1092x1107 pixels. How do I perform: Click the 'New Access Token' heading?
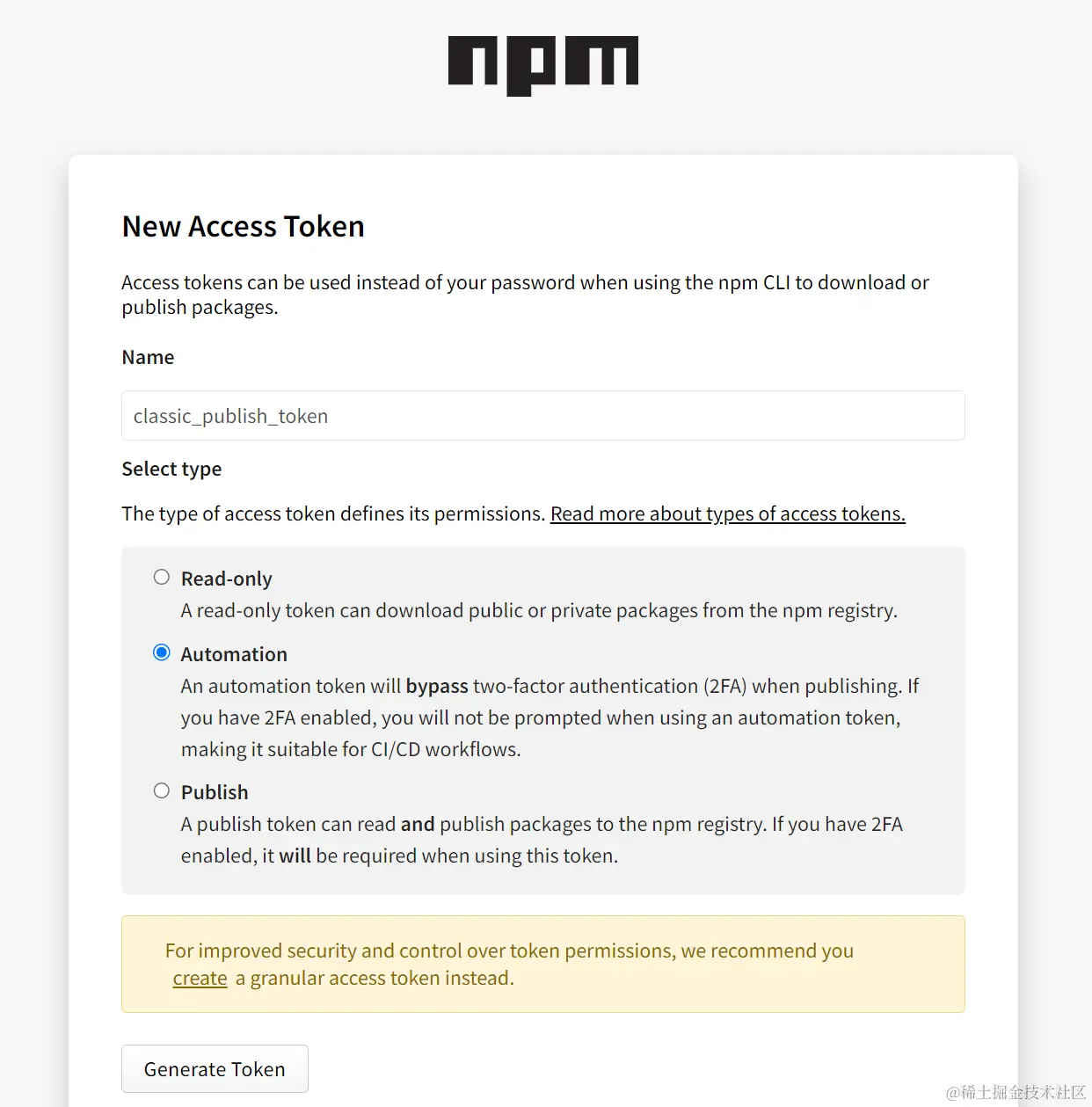point(243,226)
